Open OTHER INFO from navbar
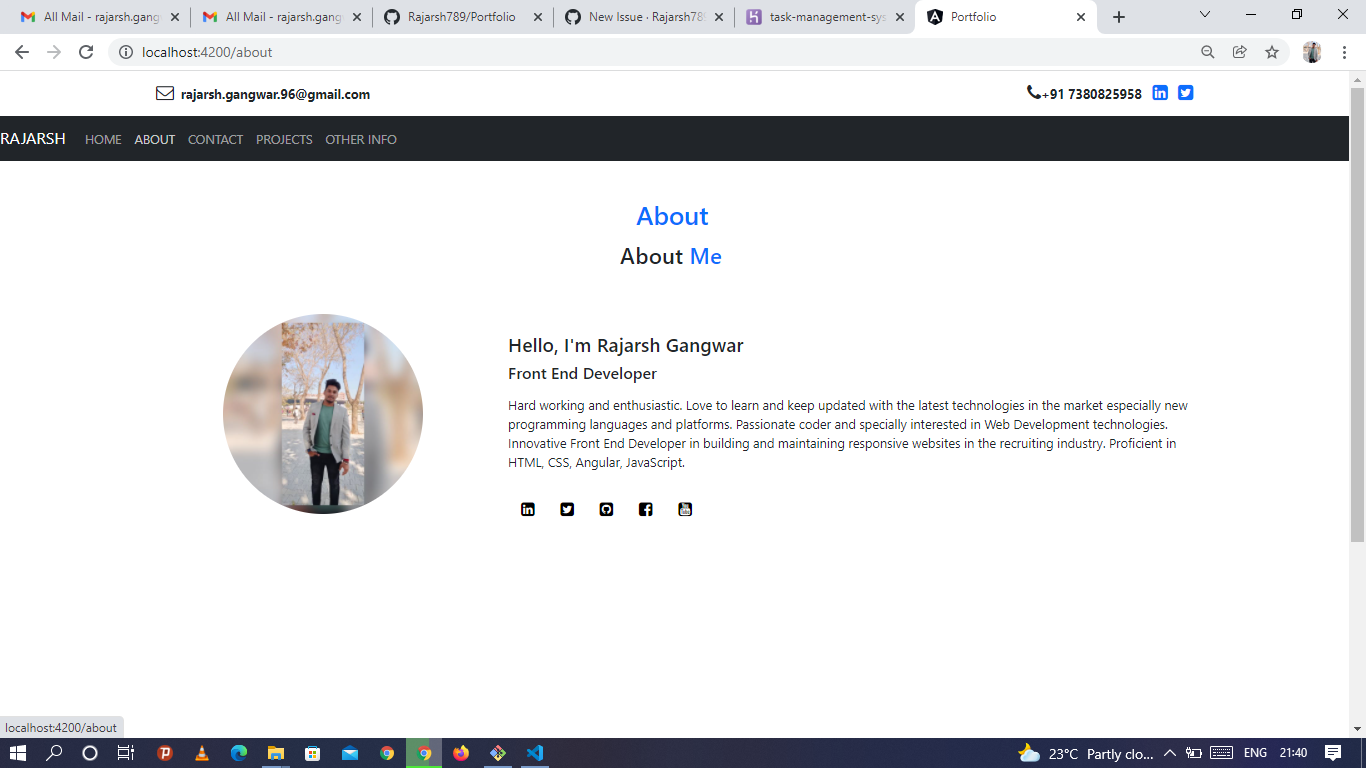This screenshot has width=1366, height=768. [361, 139]
